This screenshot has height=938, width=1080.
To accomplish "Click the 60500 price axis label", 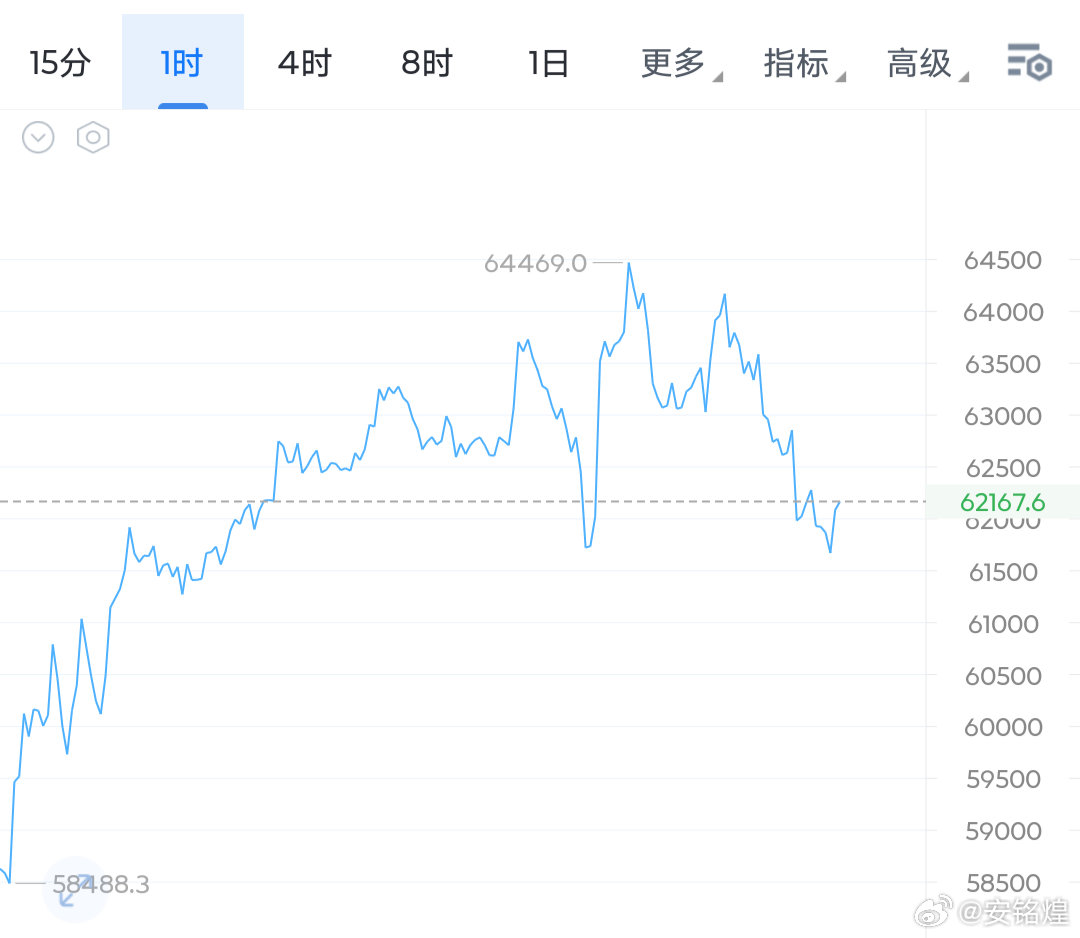I will pos(1003,676).
